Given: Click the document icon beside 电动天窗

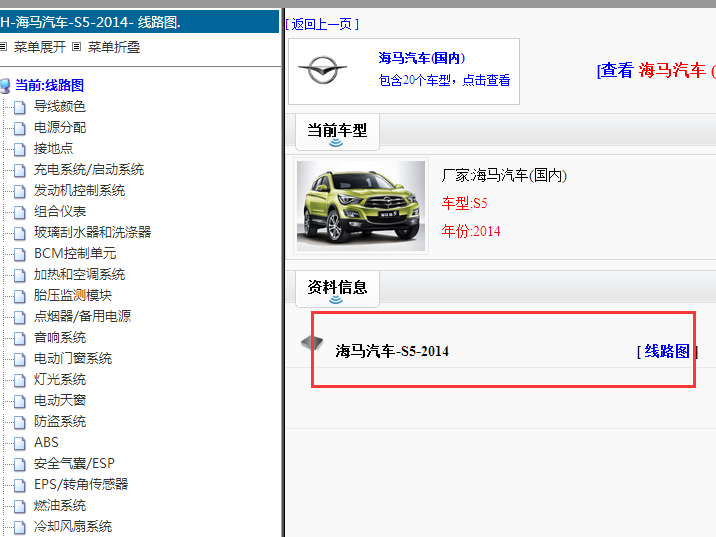Looking at the screenshot, I should [x=20, y=401].
